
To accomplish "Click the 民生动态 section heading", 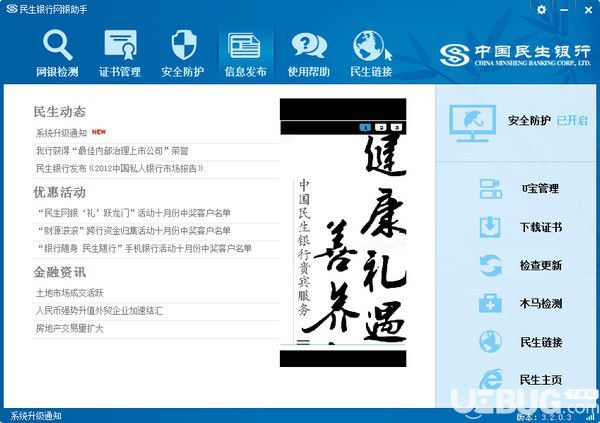I will [x=59, y=111].
